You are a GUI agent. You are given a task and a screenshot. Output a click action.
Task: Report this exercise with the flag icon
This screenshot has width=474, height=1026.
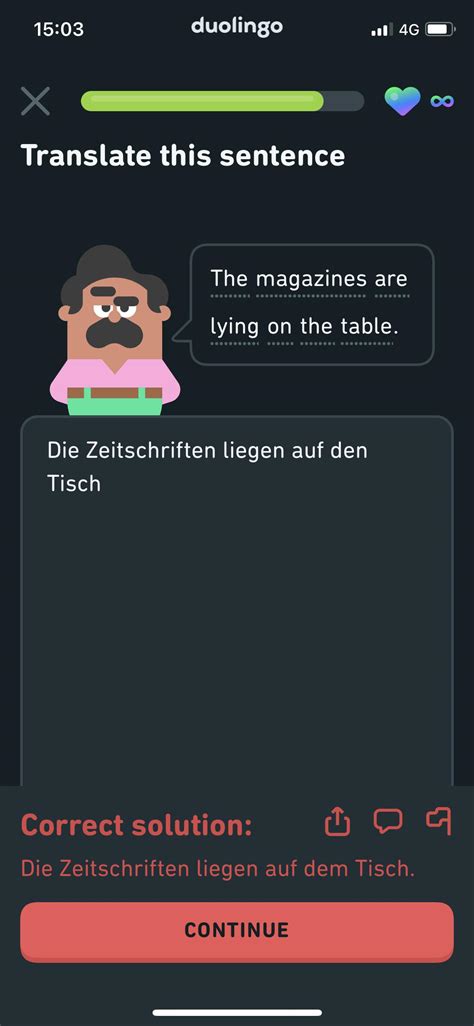point(439,821)
